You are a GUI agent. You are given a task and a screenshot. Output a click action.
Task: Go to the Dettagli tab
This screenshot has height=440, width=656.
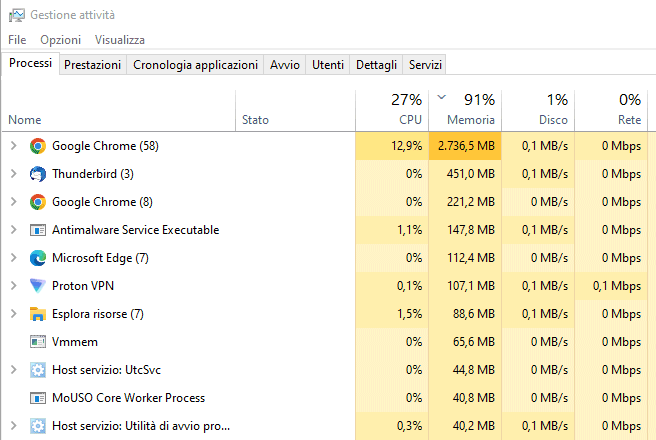(376, 65)
